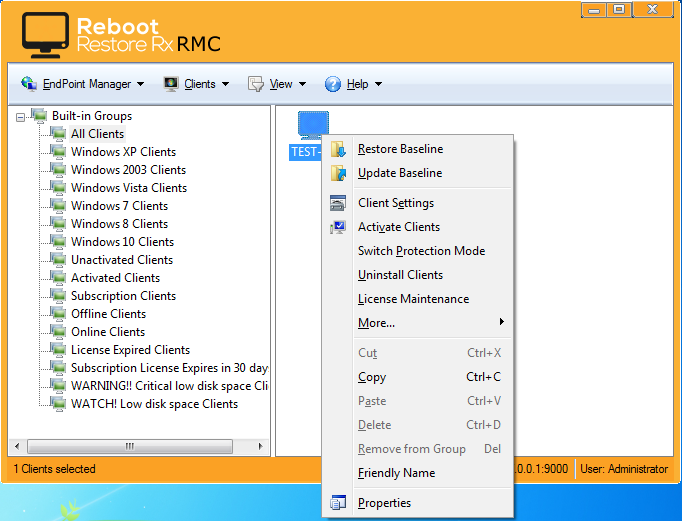Click the tree scrollbar right arrow
The image size is (682, 521).
point(261,446)
